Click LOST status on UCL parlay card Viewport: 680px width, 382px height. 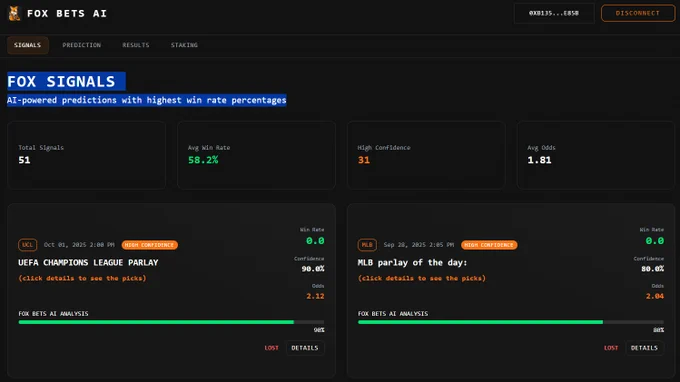(x=271, y=348)
